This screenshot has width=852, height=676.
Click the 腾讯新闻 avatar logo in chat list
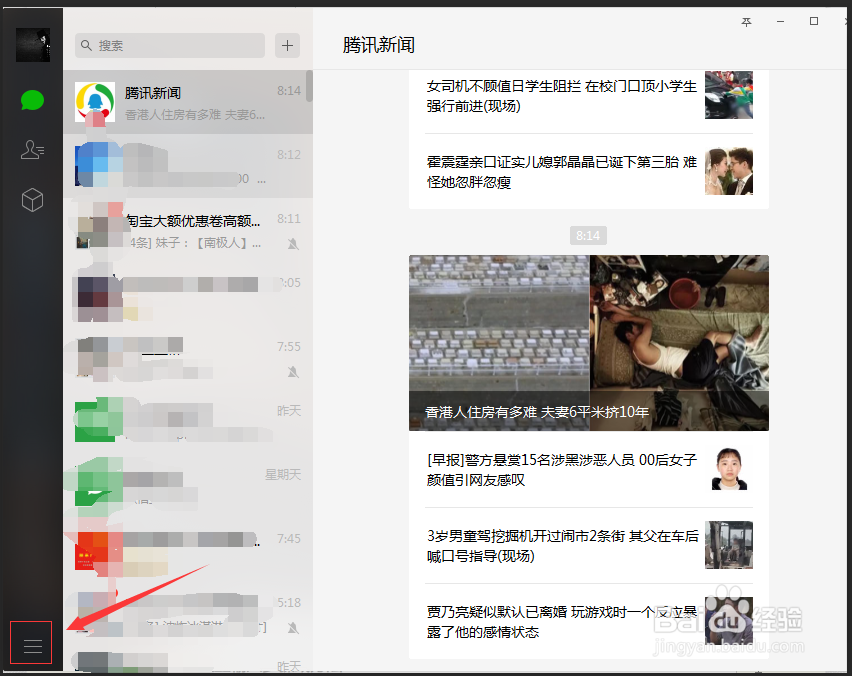coord(95,102)
